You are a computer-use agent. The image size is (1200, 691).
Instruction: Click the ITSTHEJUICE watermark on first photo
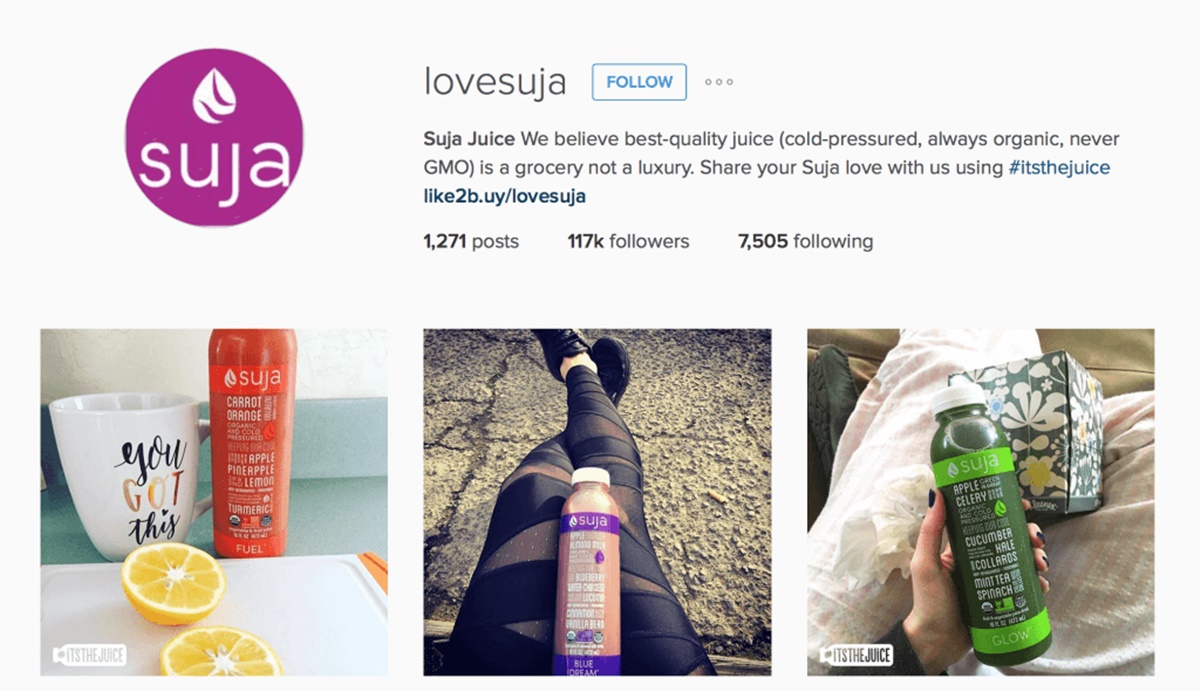tap(89, 656)
